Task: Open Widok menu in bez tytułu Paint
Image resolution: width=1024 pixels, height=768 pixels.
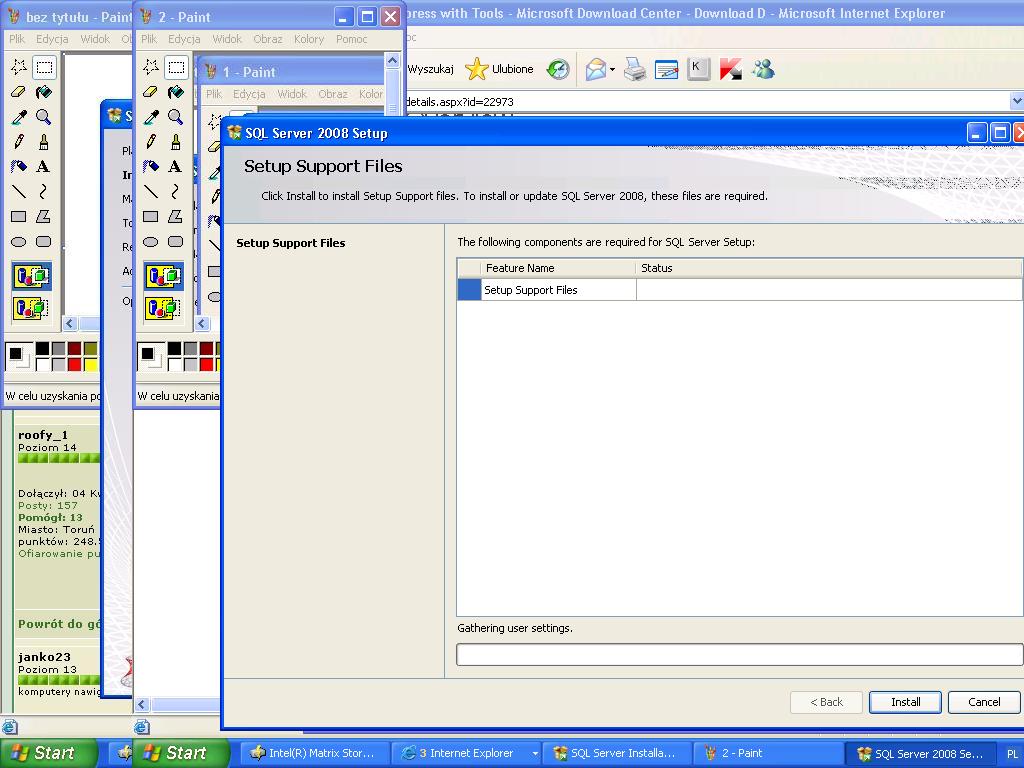Action: pyautogui.click(x=95, y=39)
